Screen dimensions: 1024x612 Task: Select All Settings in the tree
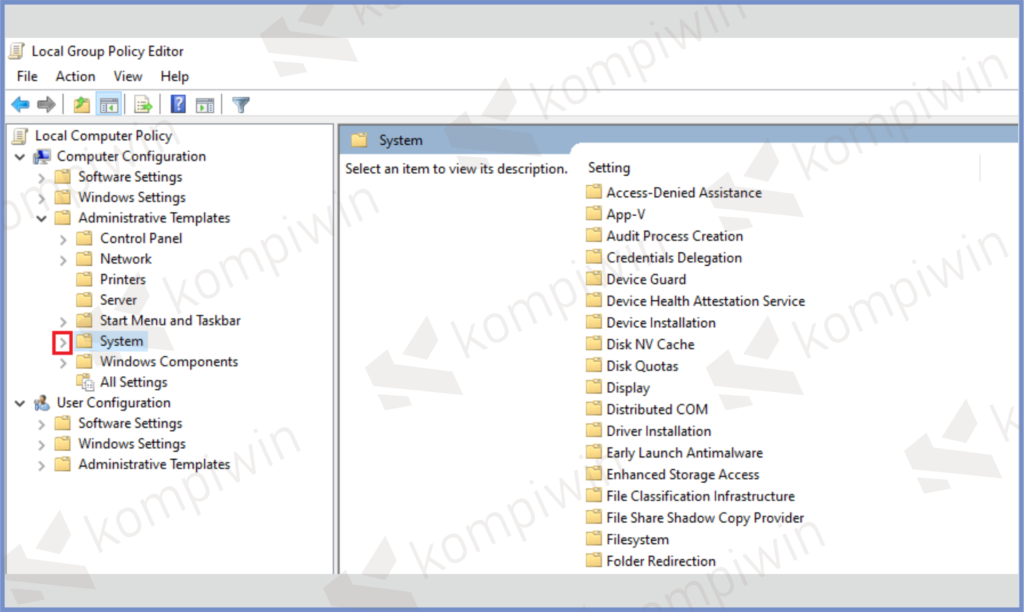click(133, 382)
